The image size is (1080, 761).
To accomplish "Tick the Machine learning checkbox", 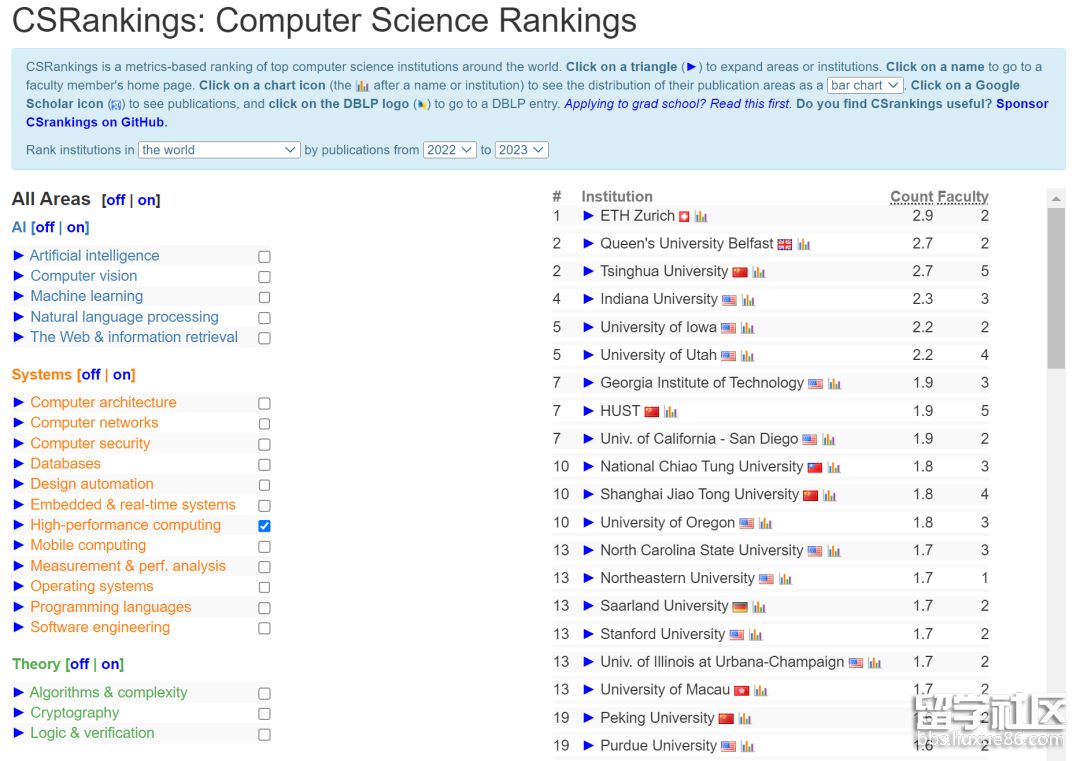I will click(x=264, y=298).
